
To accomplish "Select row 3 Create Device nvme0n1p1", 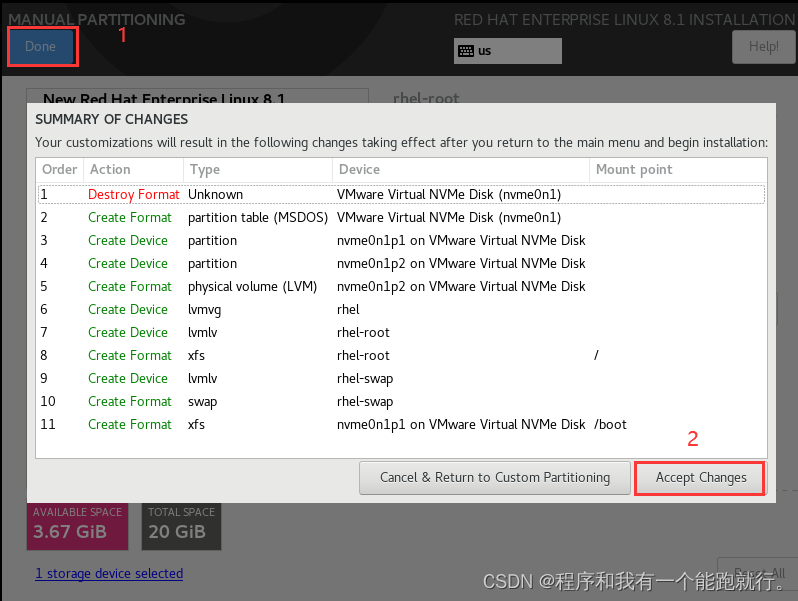I will pos(402,240).
